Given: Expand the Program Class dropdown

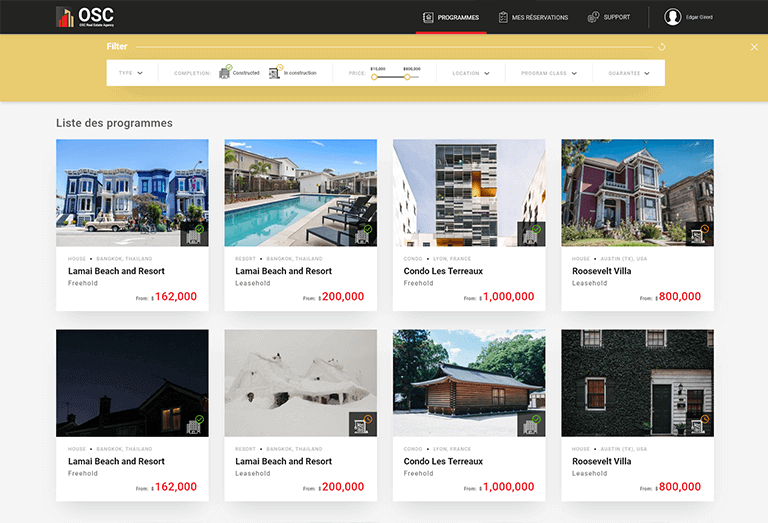Looking at the screenshot, I should pyautogui.click(x=549, y=73).
